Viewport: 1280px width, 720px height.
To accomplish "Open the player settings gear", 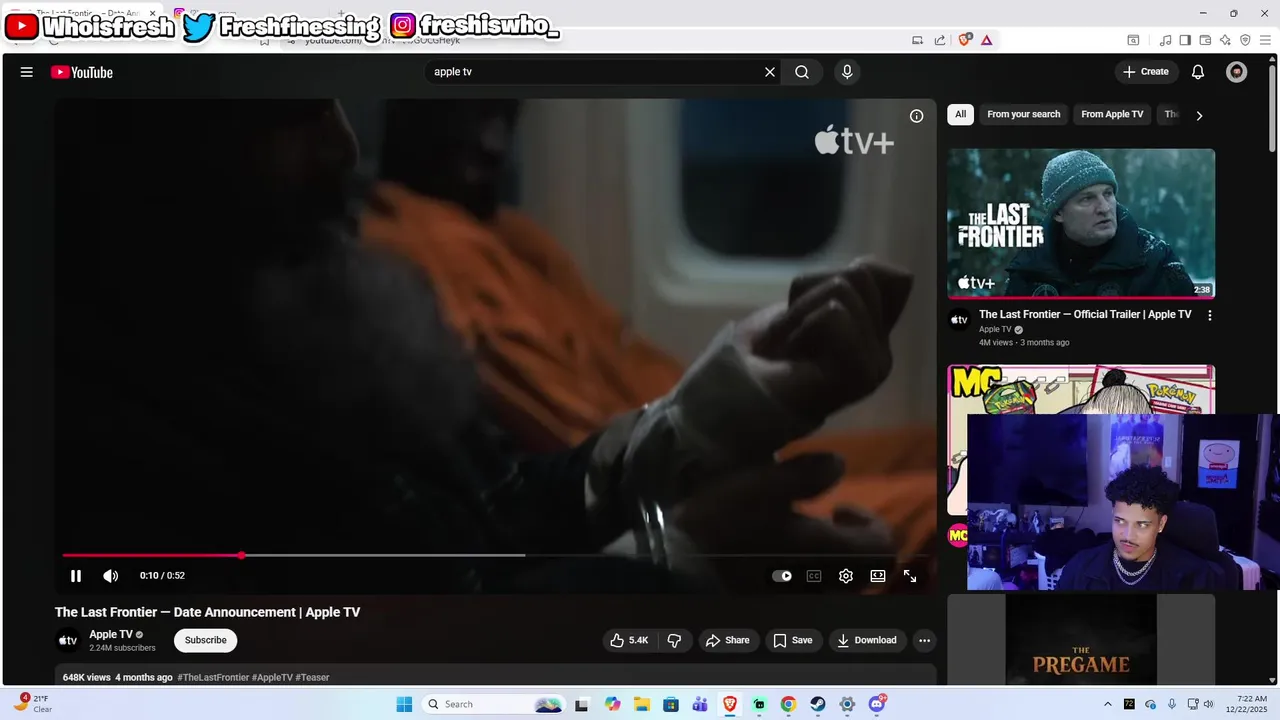I will tap(846, 576).
